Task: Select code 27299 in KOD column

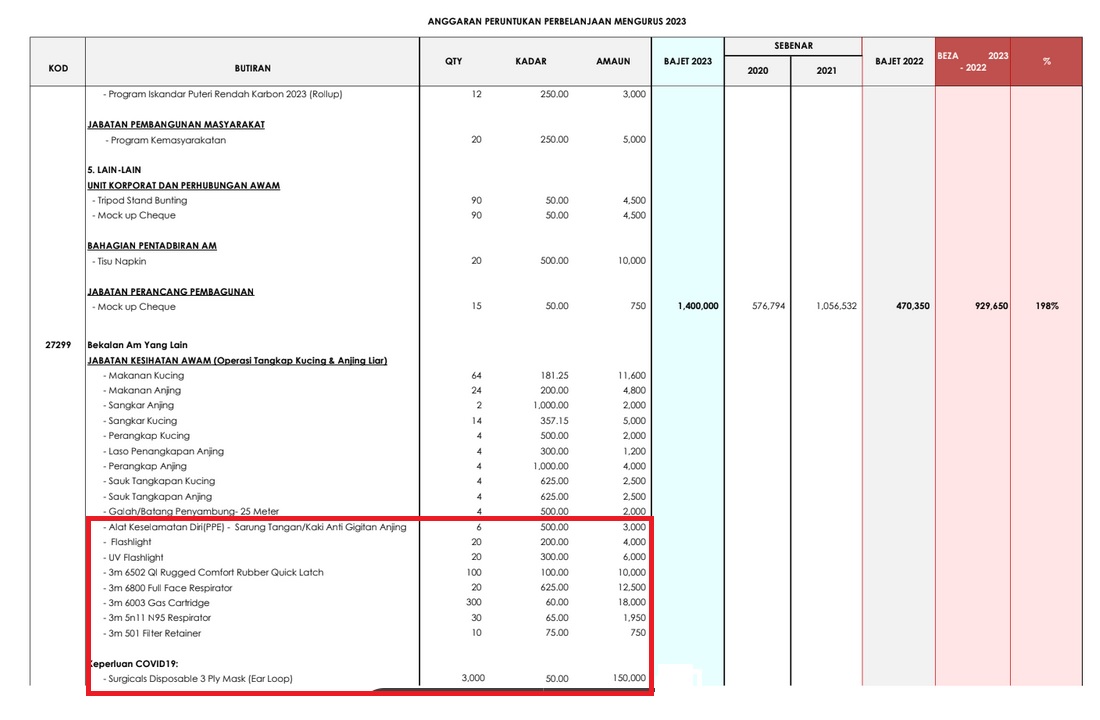Action: pos(58,345)
